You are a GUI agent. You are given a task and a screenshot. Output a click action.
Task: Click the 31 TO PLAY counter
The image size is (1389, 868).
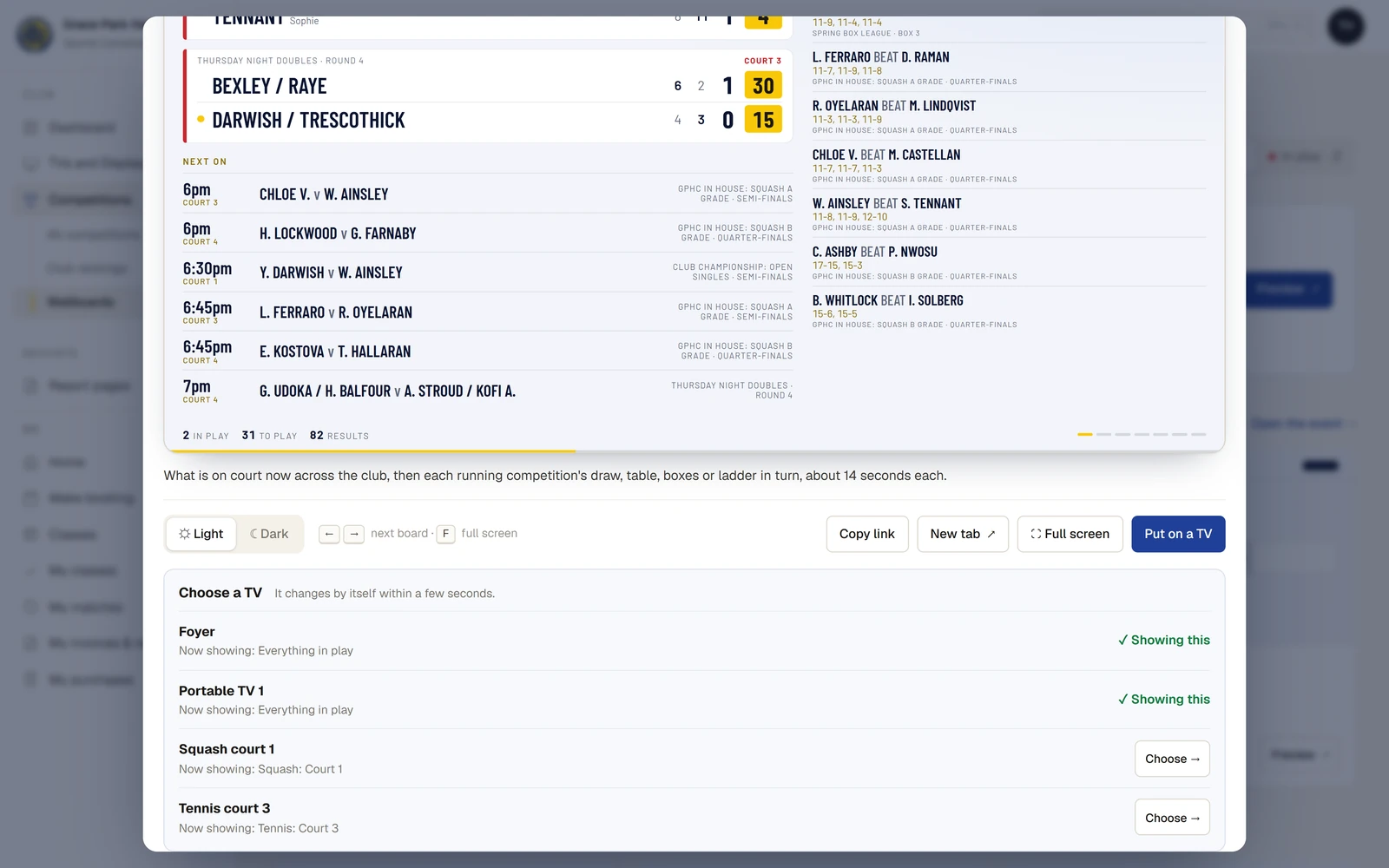(269, 436)
